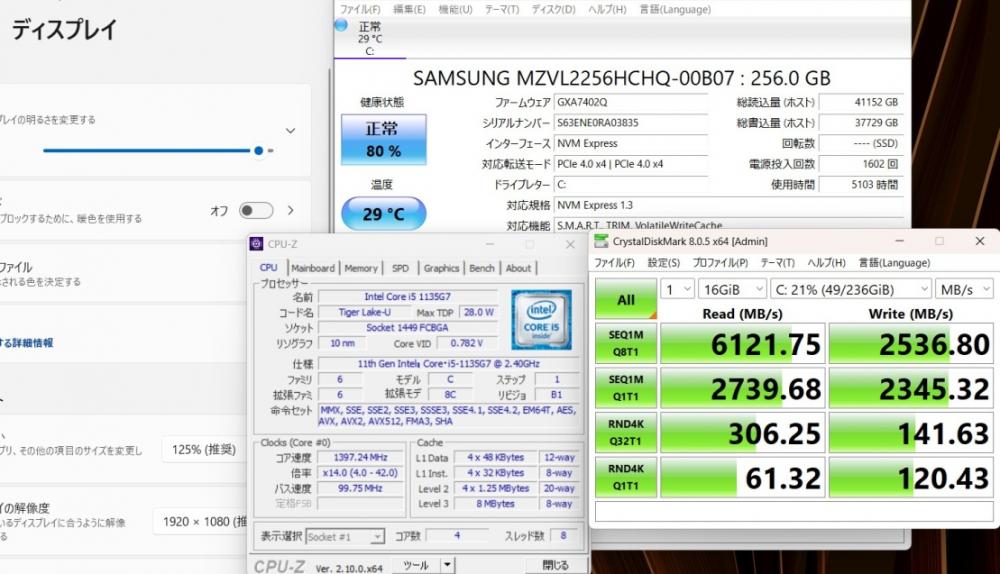Open CrystalDiskMark テーマ(T) menu

tap(777, 263)
